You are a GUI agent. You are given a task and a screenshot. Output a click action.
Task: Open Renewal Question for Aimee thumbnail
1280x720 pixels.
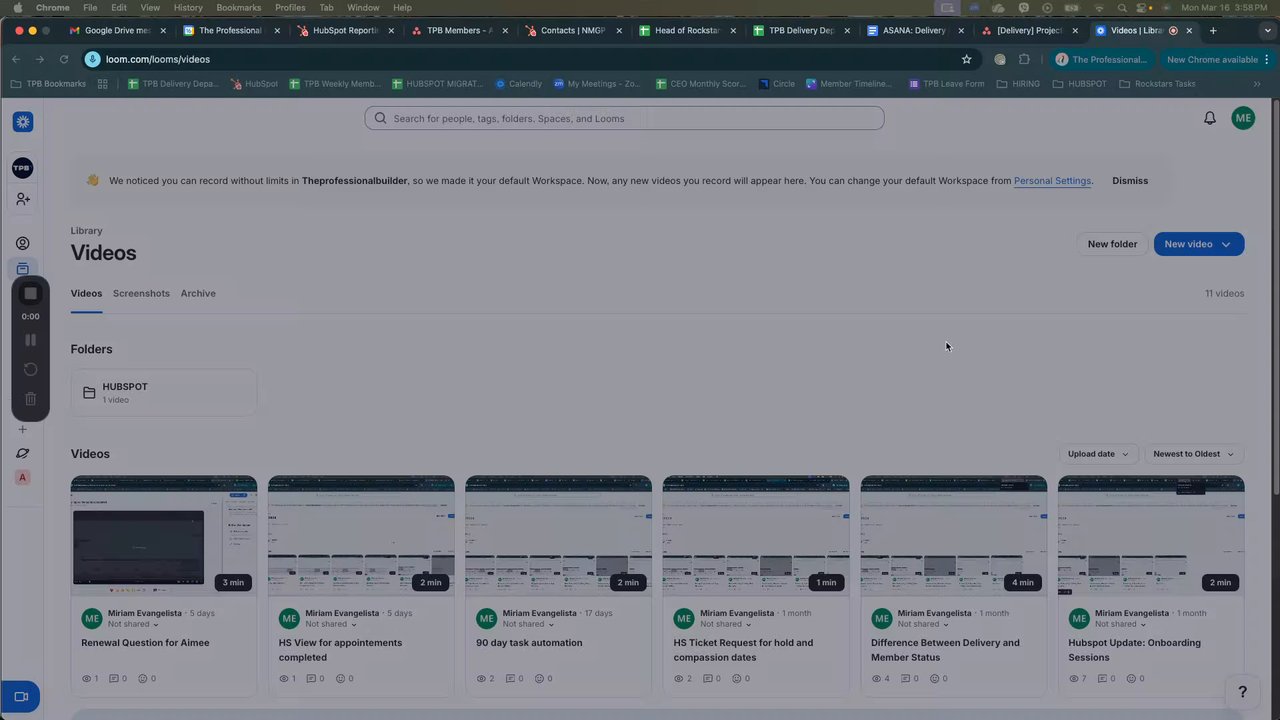(x=164, y=536)
